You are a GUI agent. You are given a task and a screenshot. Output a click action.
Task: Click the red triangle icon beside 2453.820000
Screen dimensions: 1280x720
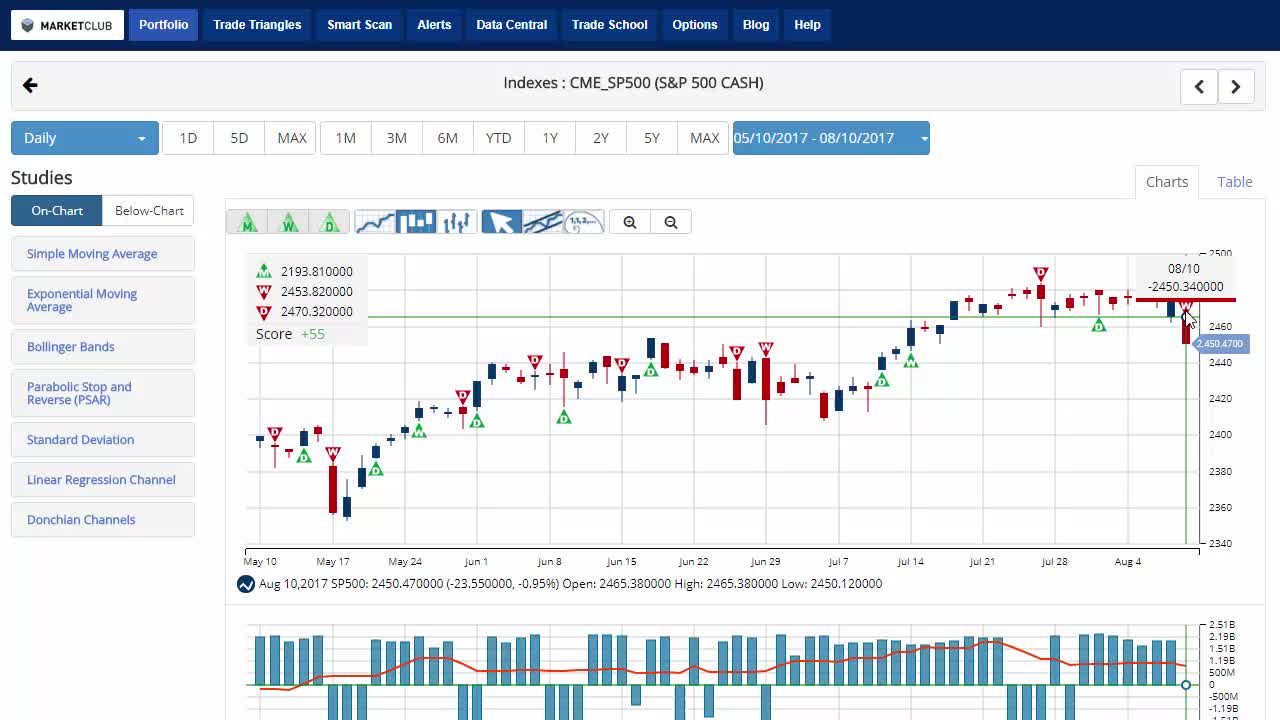(264, 291)
